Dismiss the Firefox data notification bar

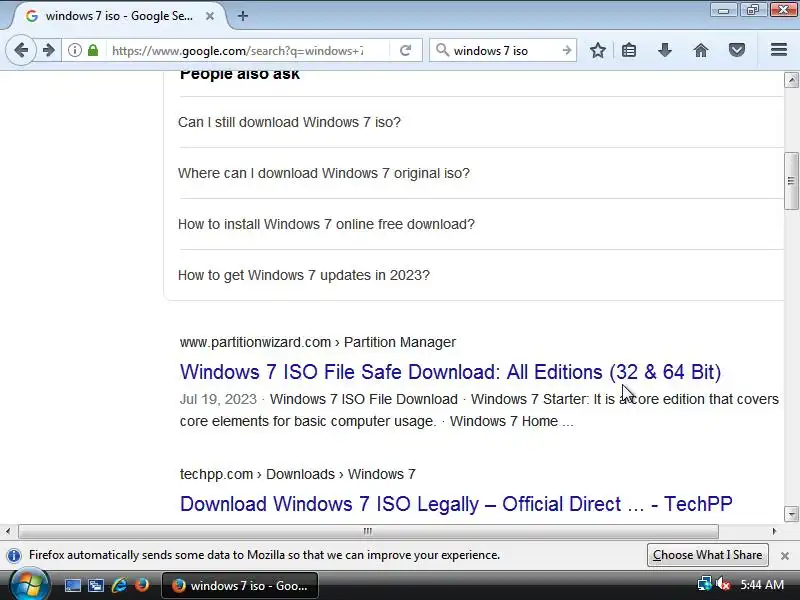click(785, 556)
